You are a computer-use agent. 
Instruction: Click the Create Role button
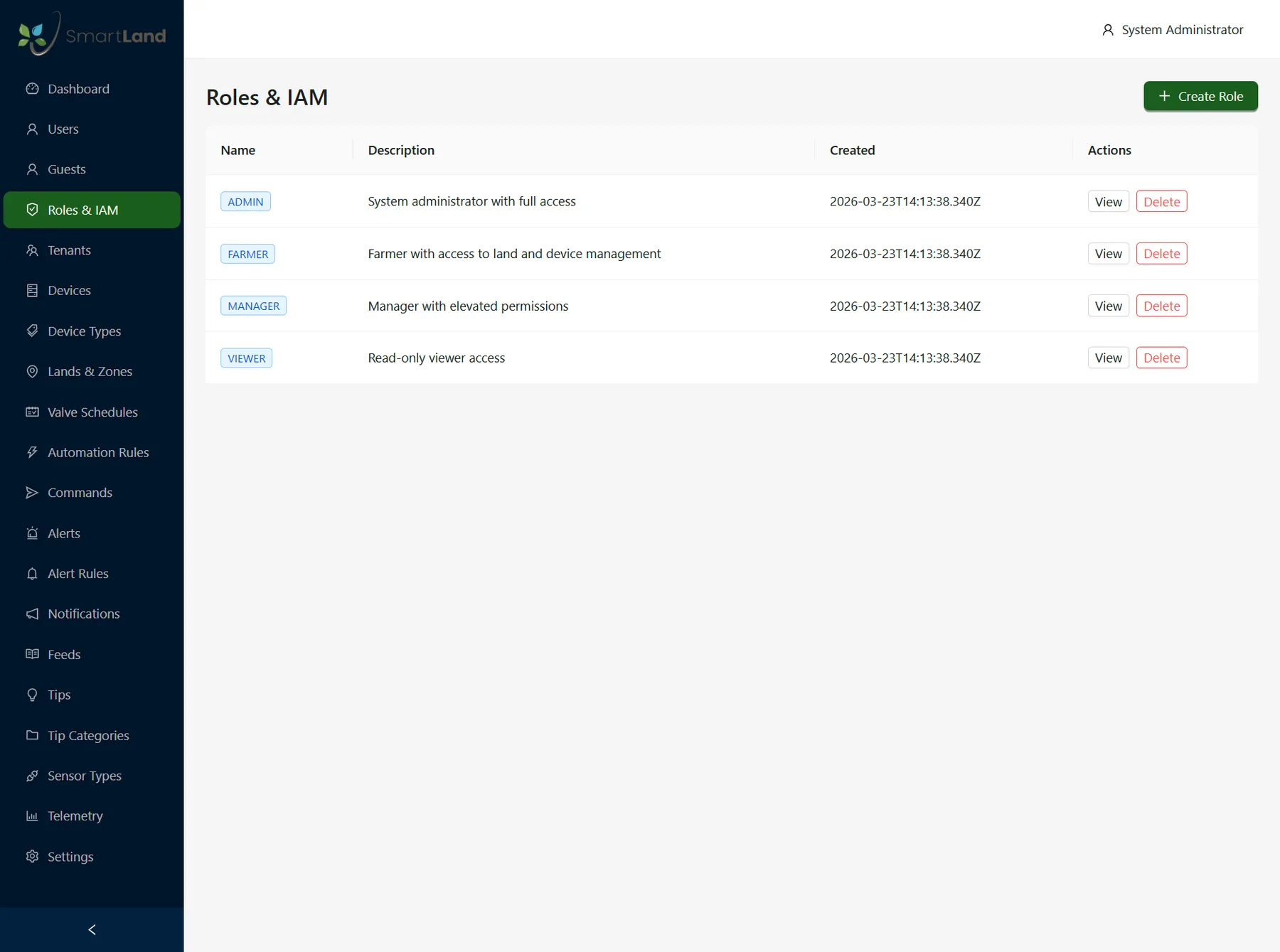1200,96
